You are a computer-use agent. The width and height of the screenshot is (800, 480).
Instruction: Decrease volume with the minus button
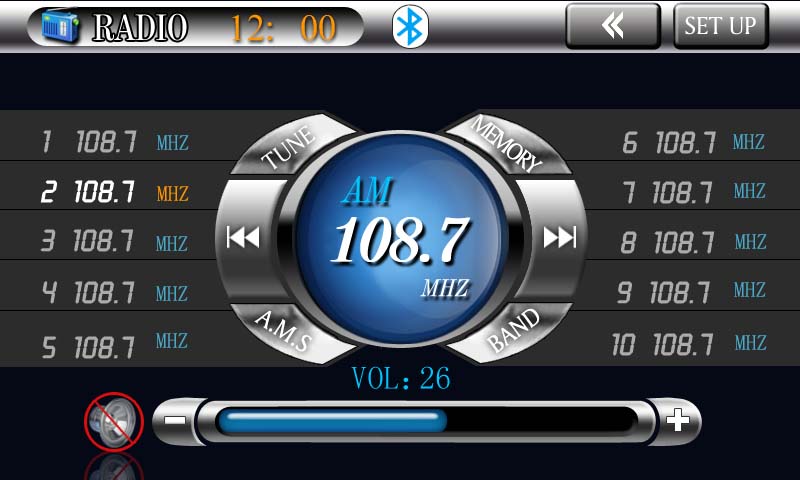coord(174,420)
